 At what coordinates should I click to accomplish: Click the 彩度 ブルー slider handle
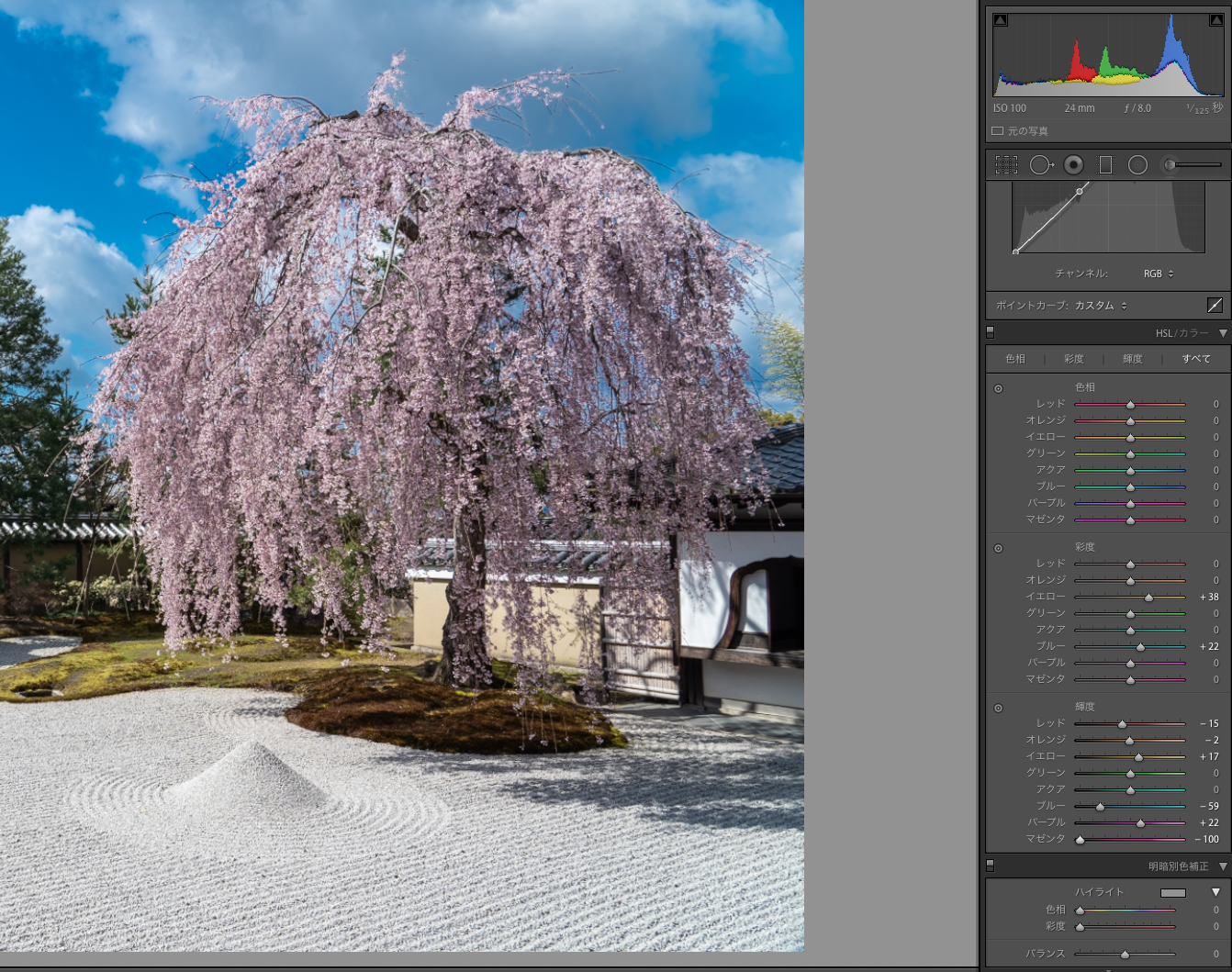1140,647
